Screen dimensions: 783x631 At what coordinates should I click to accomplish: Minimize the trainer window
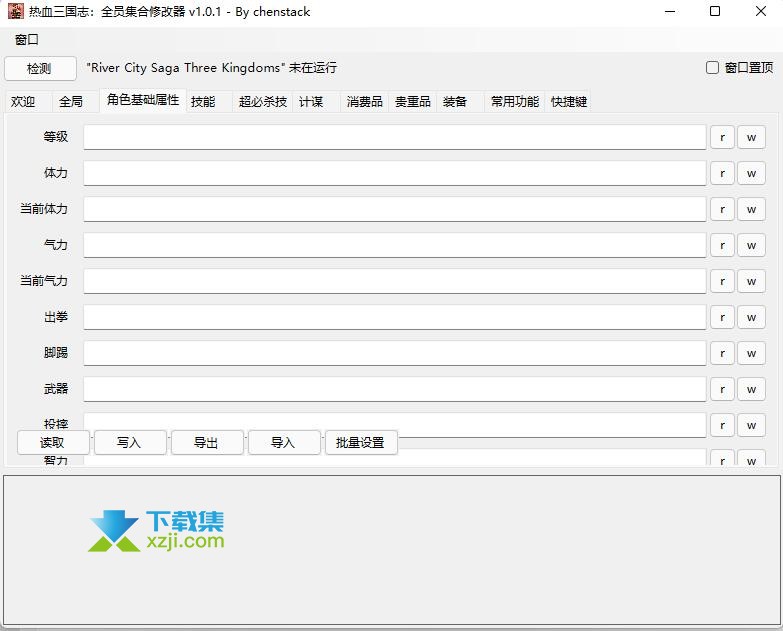[x=670, y=11]
